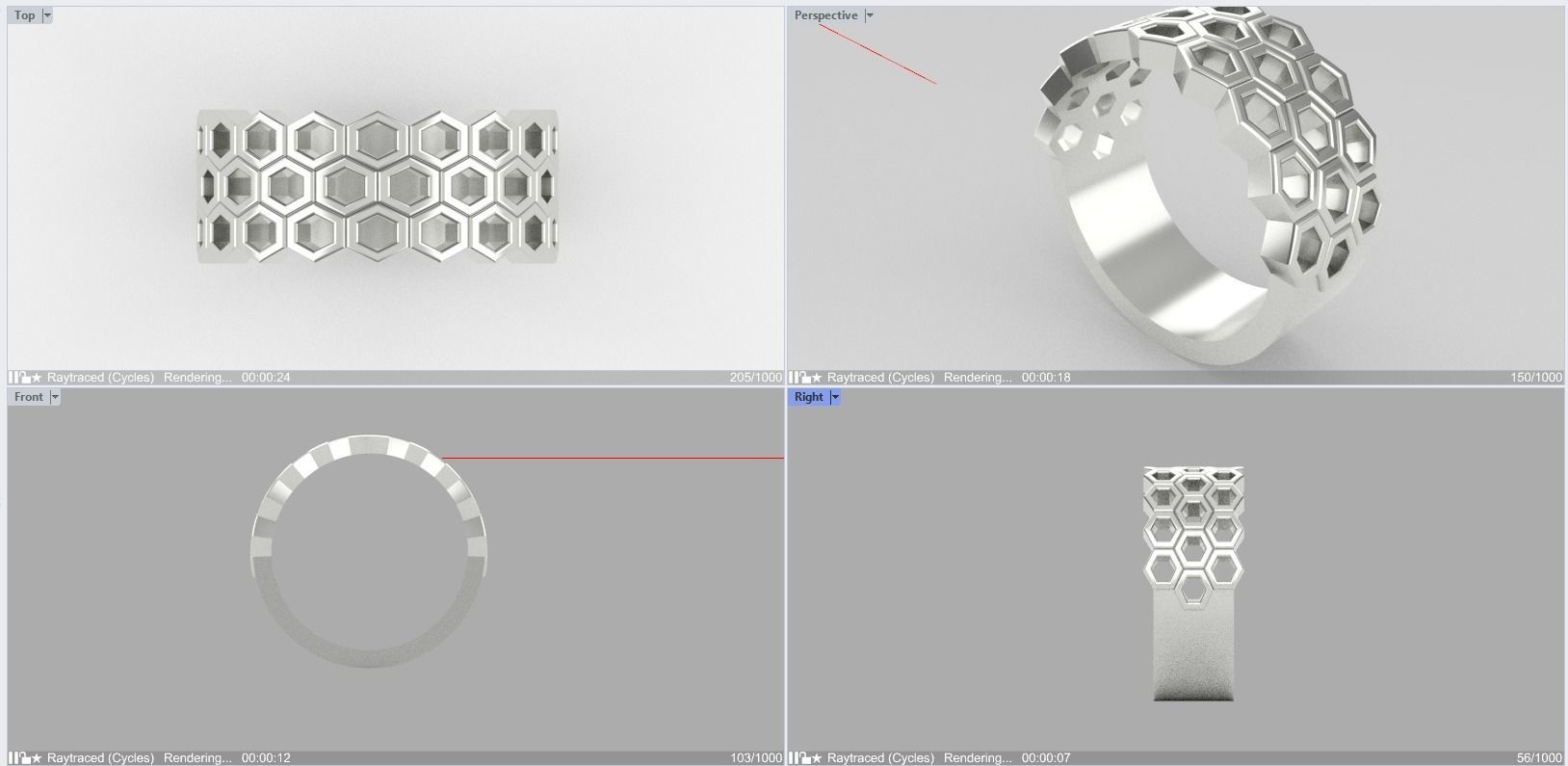Click Rendering... status in Right viewport
This screenshot has height=766, width=1568.
point(978,758)
